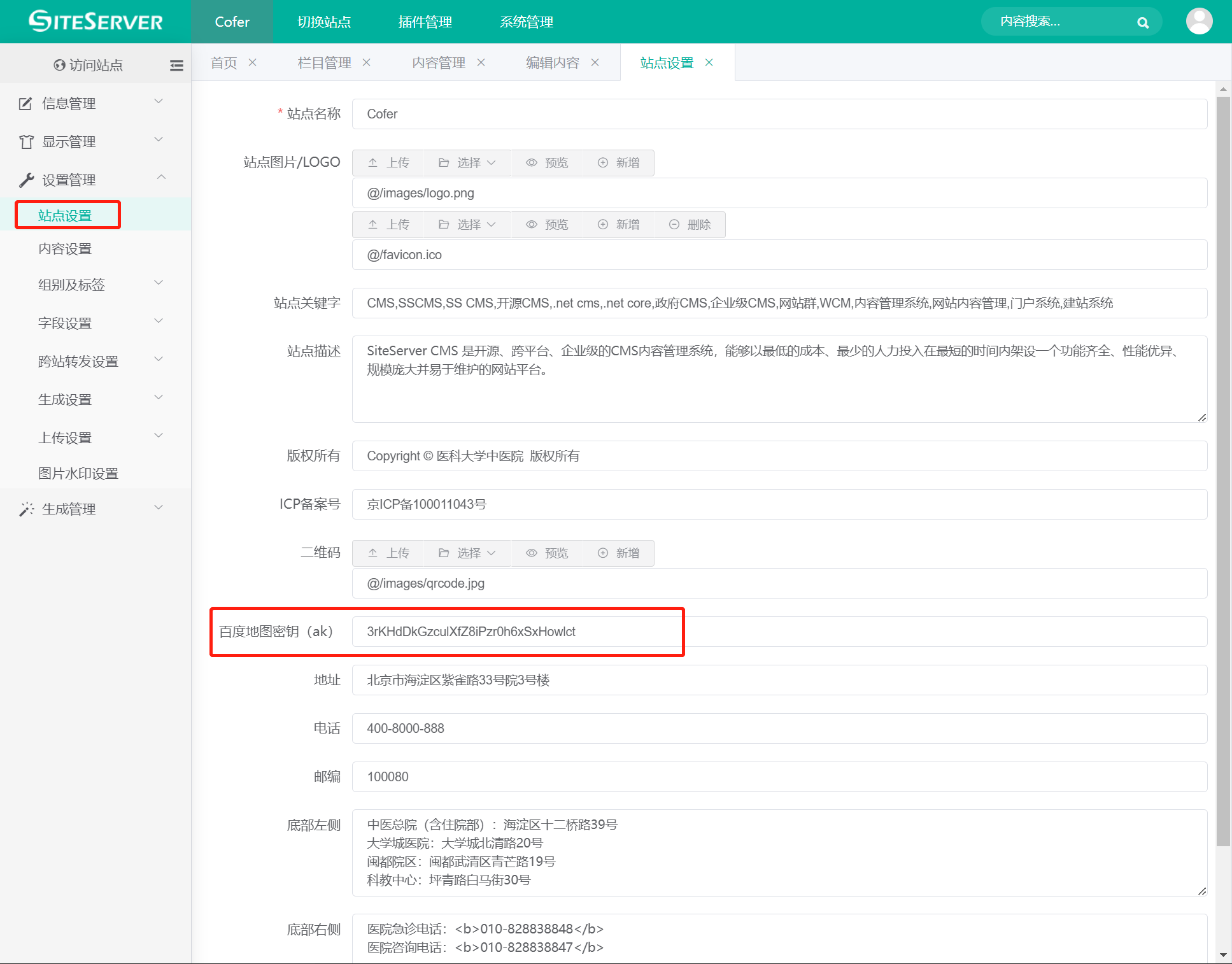Click the content search magnifier icon
1232x964 pixels.
1143,23
